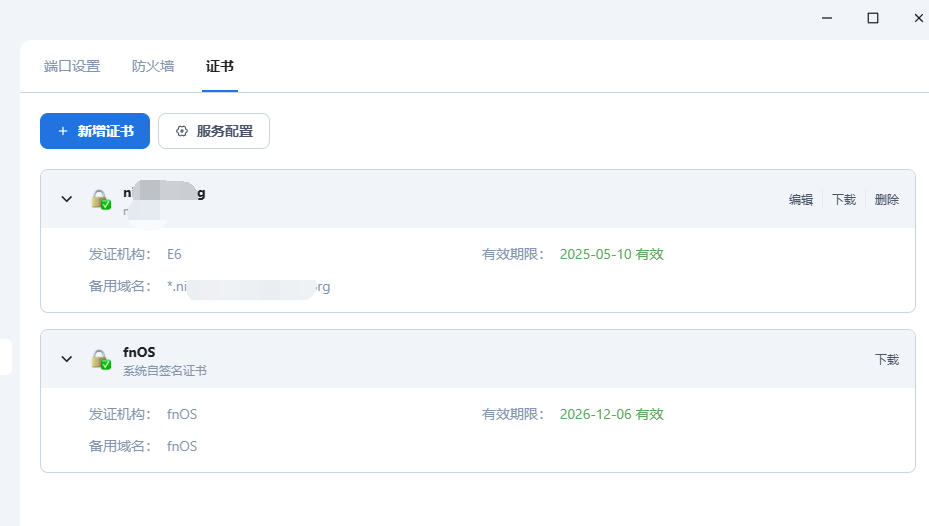Click the 2026-12-06 有效 validity text

[611, 414]
